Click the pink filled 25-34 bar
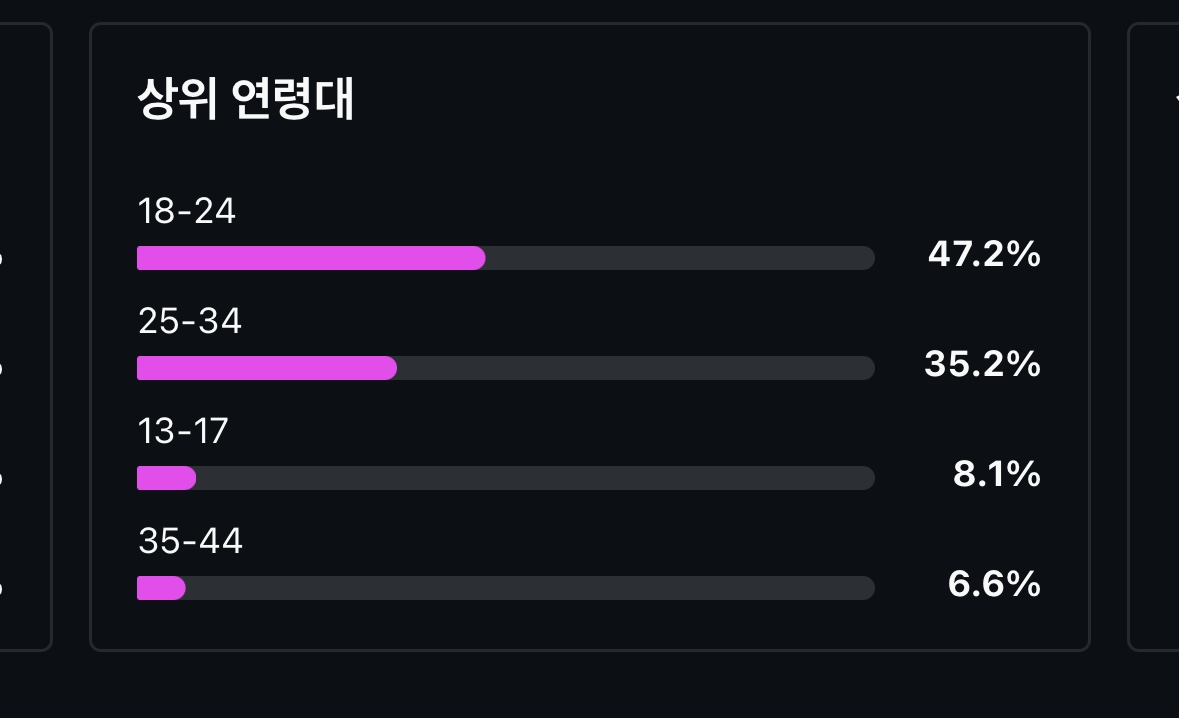This screenshot has height=718, width=1179. [x=266, y=368]
